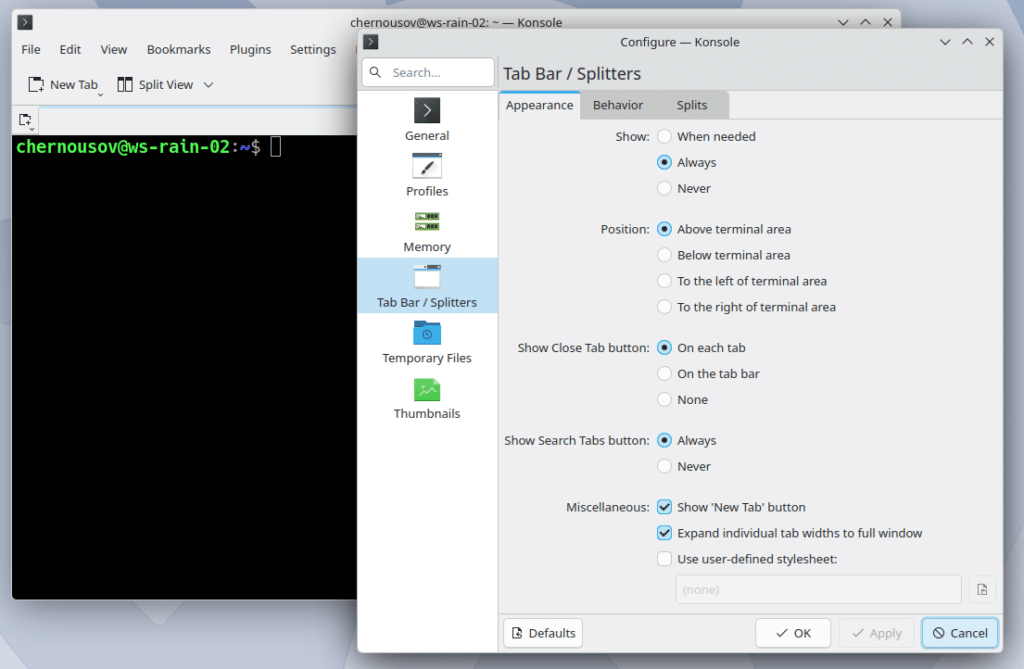1024x669 pixels.
Task: Open the Thumbnails settings page
Action: click(x=427, y=397)
